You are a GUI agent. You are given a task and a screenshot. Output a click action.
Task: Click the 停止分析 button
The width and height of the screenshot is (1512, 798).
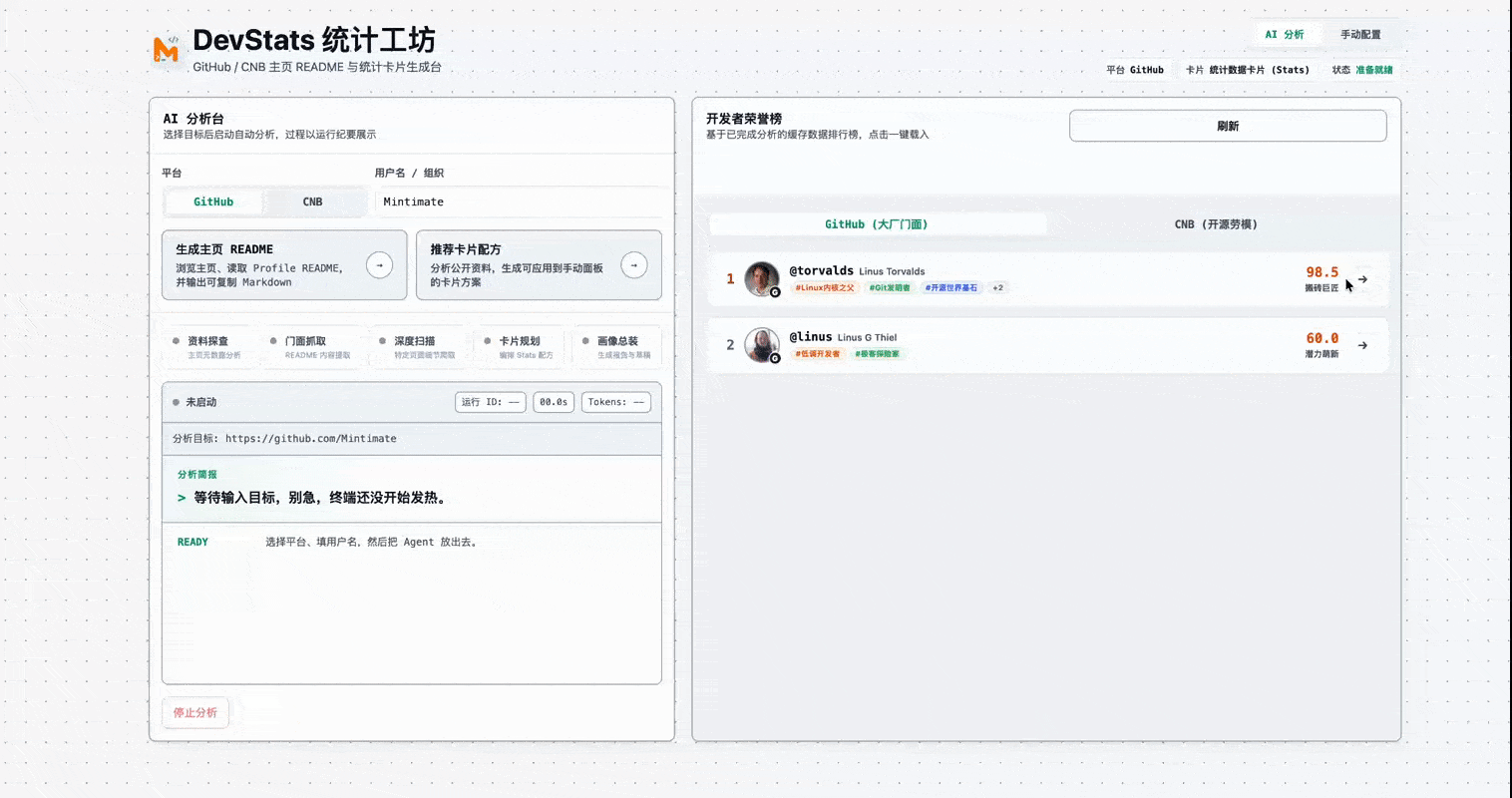195,712
